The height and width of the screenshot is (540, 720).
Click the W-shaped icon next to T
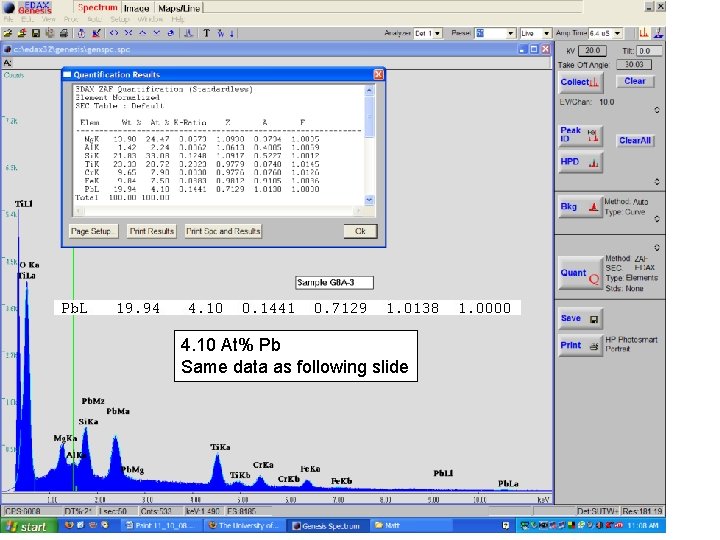221,33
